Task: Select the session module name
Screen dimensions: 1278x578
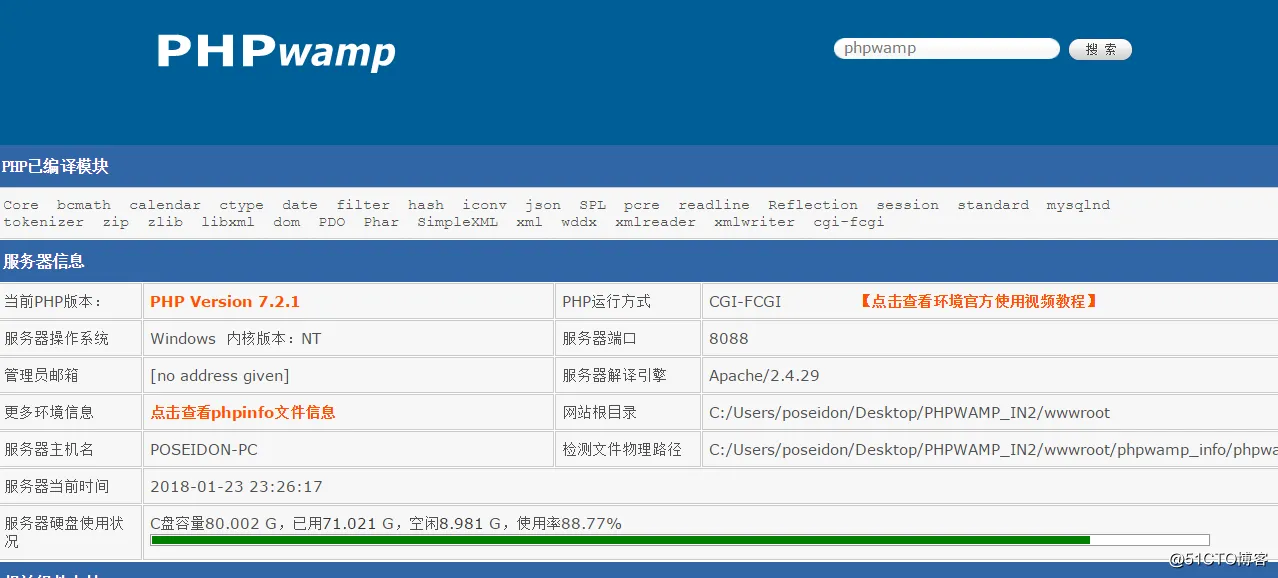Action: [x=908, y=205]
